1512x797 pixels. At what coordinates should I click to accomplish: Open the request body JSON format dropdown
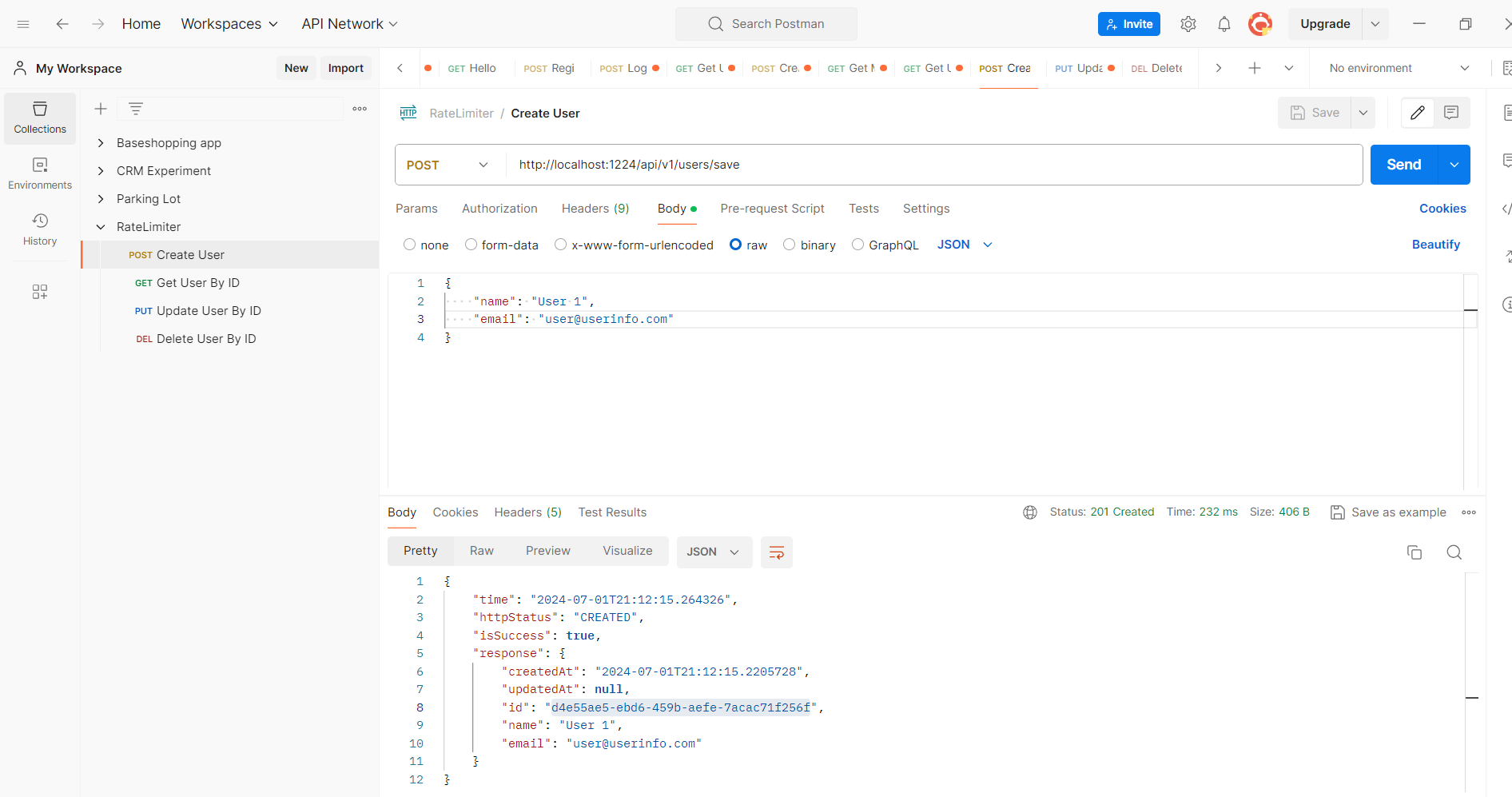point(965,245)
